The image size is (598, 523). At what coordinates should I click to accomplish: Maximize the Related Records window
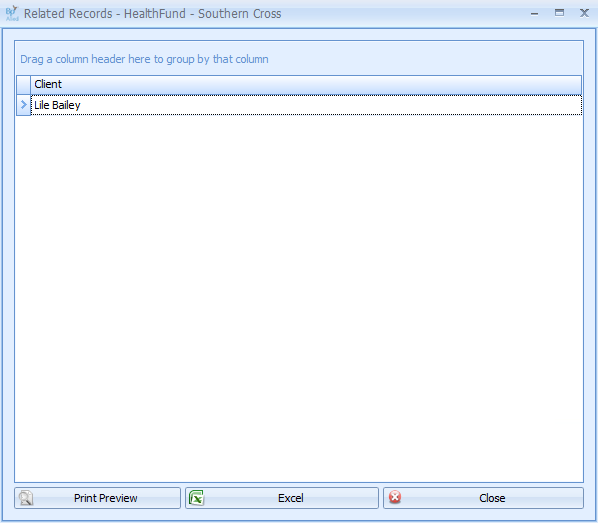tap(559, 13)
